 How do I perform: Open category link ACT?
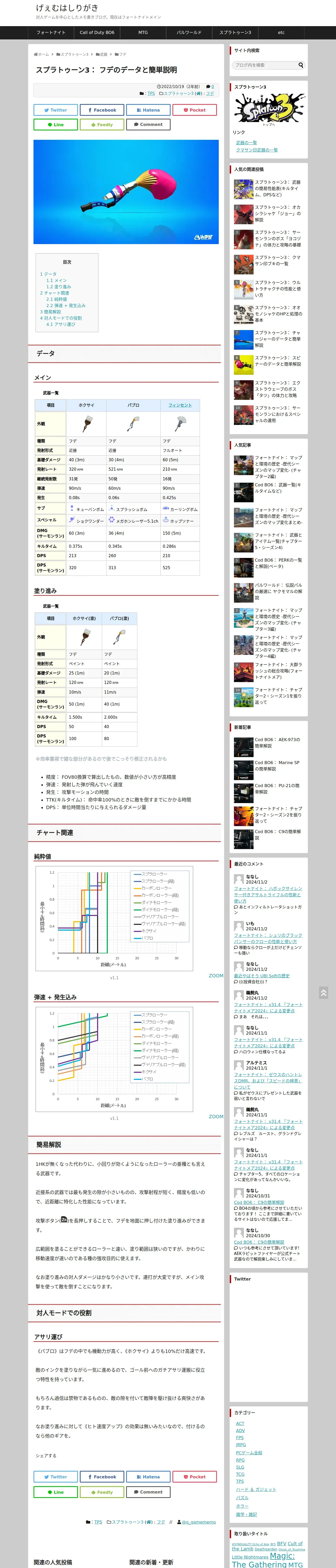240,1423
